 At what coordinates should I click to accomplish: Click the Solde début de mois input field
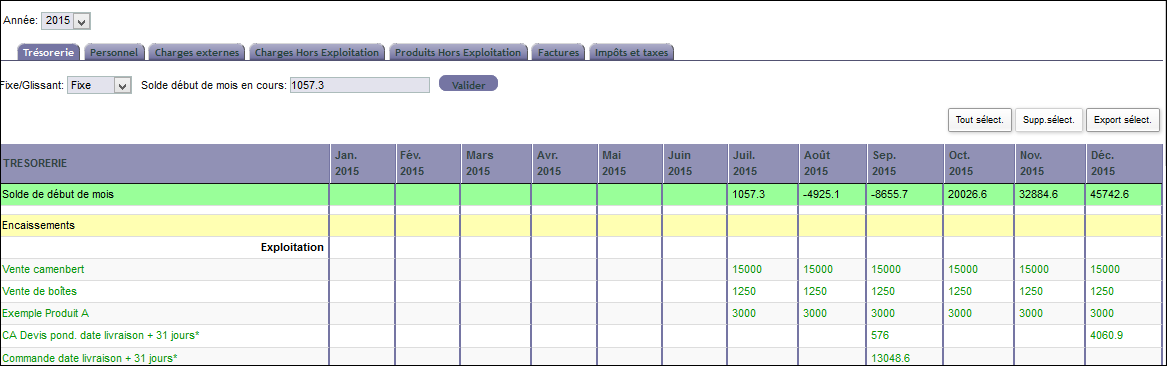coord(359,86)
